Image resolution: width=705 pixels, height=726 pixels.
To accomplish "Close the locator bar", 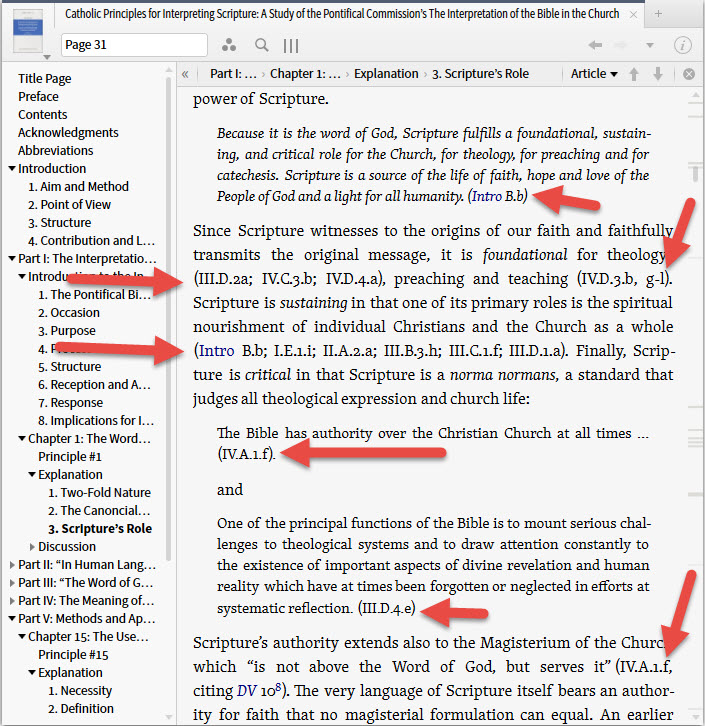I will (x=689, y=74).
